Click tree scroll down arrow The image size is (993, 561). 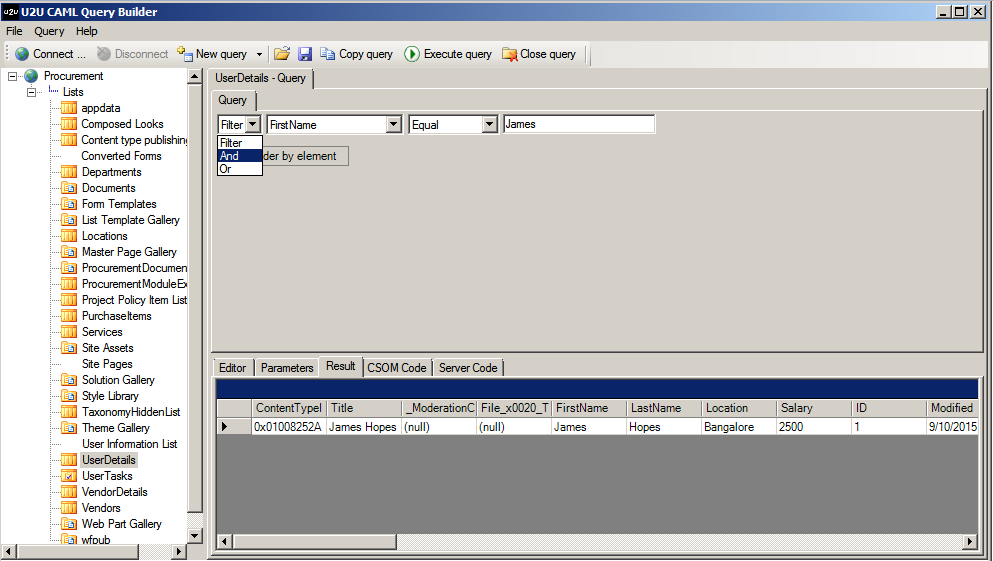click(x=195, y=535)
